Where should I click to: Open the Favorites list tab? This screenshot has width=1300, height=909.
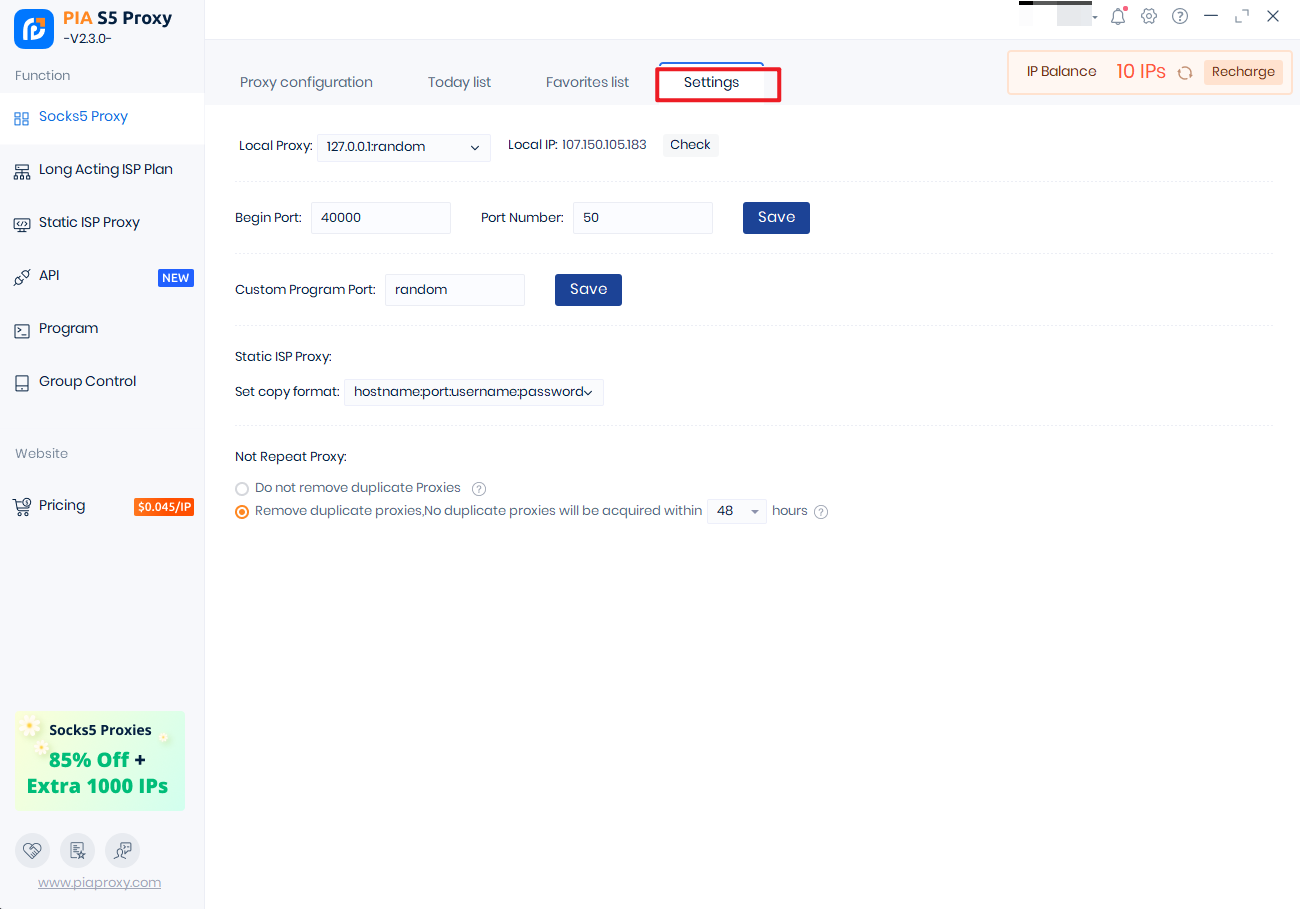click(587, 82)
